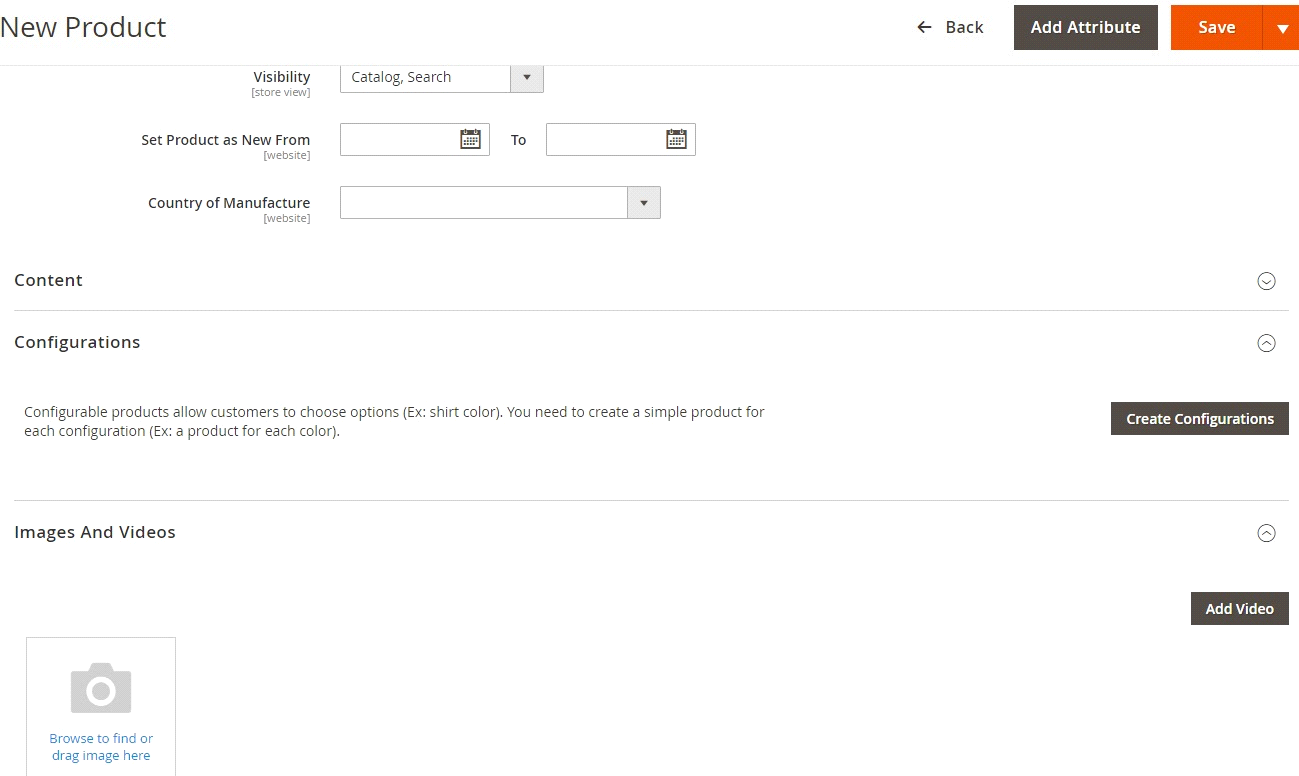Open the Country of Manufacture dropdown
This screenshot has width=1299, height=776.
point(644,202)
